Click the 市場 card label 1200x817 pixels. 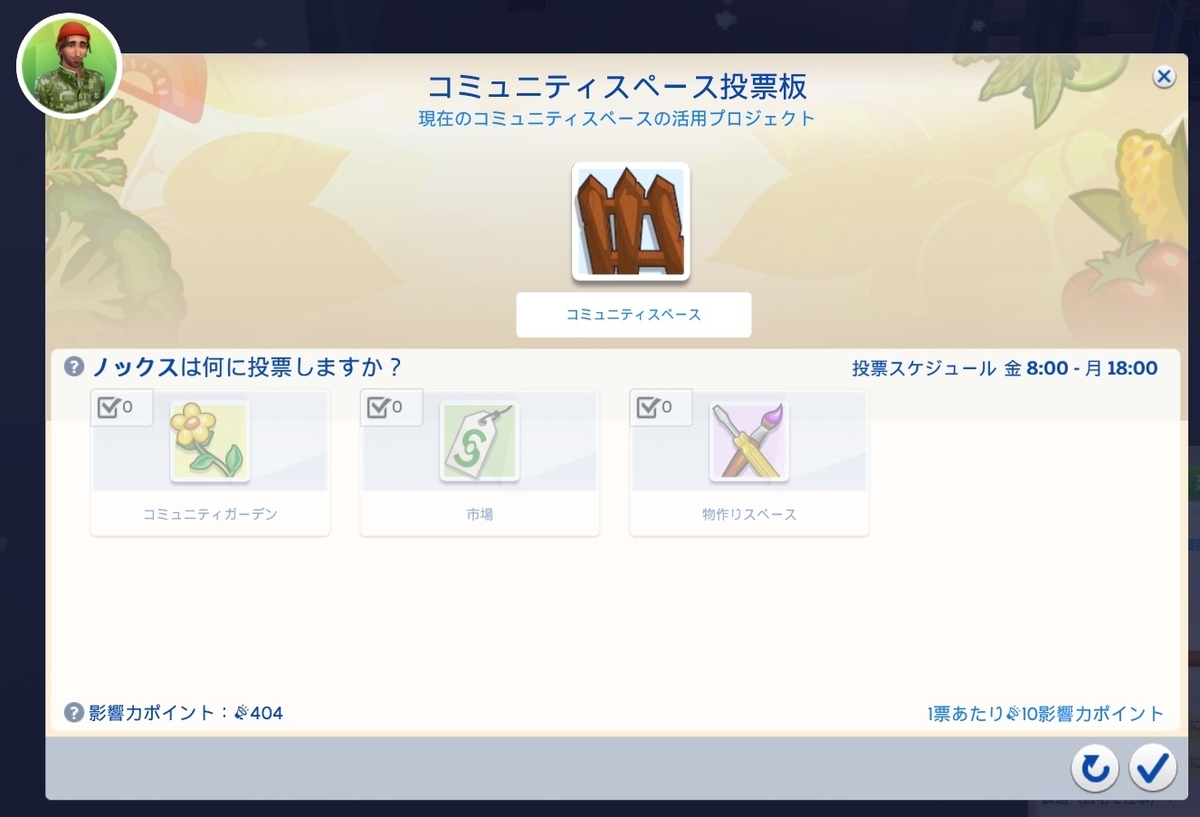(x=480, y=515)
